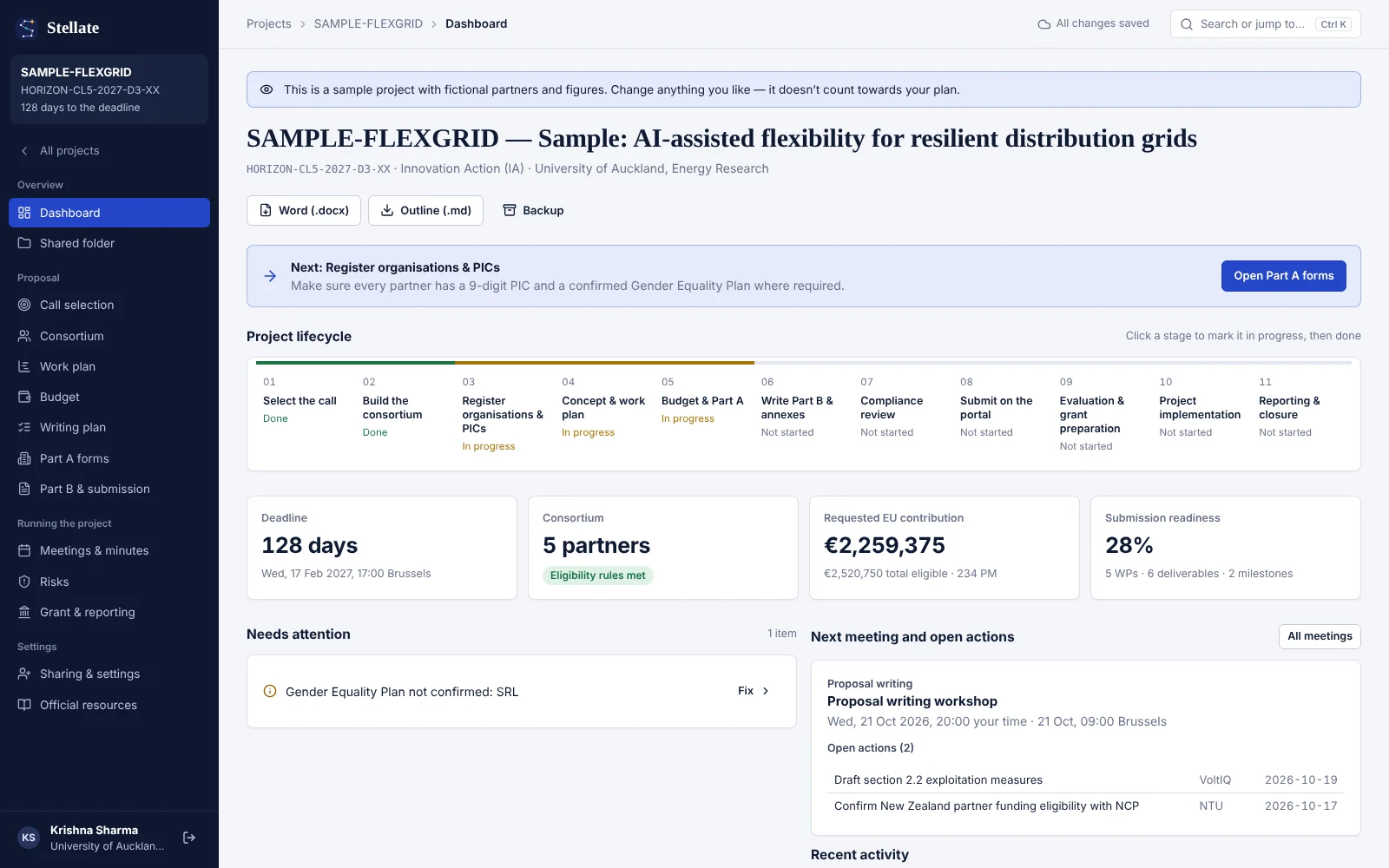This screenshot has height=868, width=1389.
Task: Click the Grant & reporting bank icon
Action: [24, 612]
